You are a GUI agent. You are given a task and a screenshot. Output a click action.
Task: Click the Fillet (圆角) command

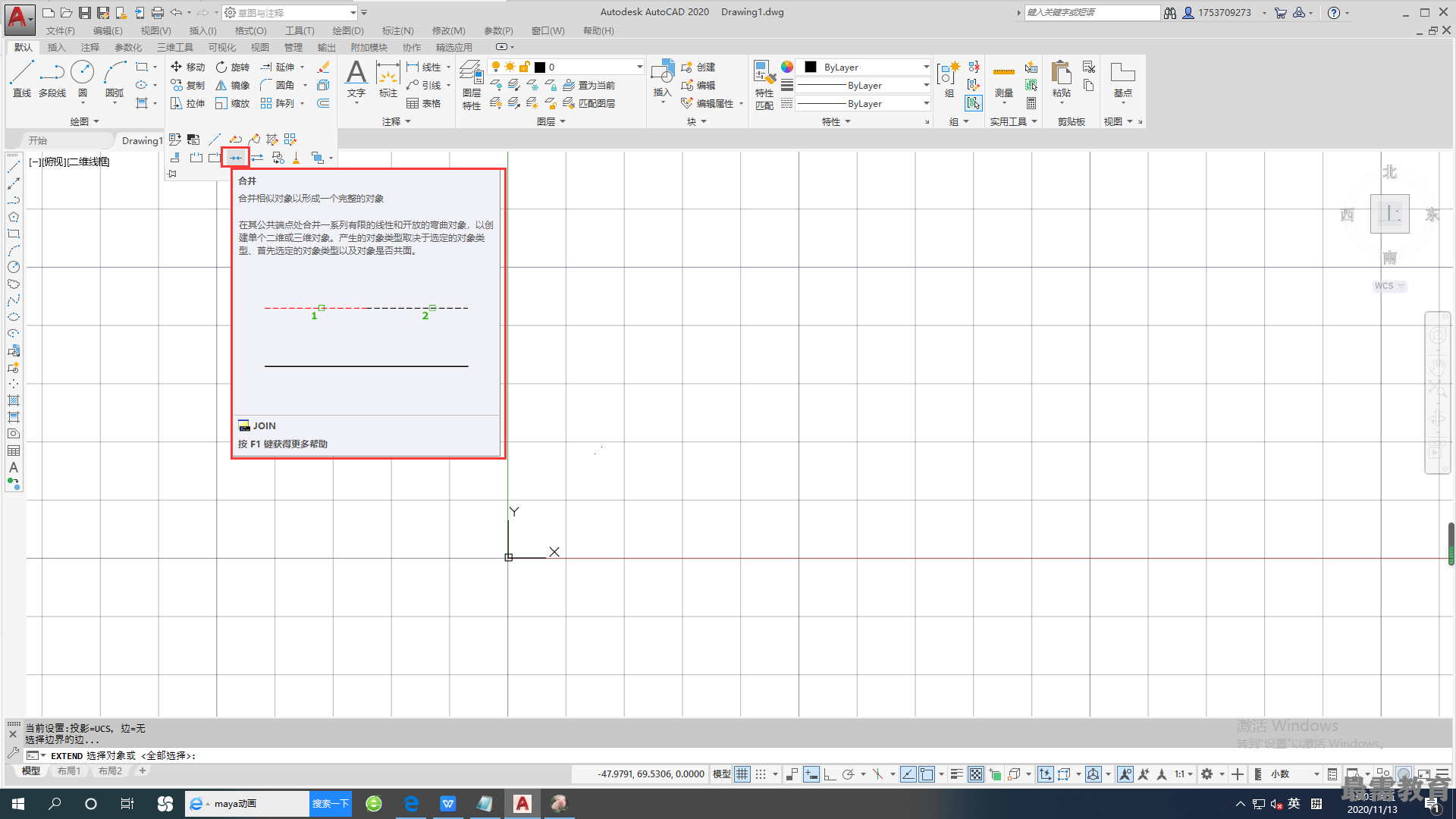coord(278,85)
